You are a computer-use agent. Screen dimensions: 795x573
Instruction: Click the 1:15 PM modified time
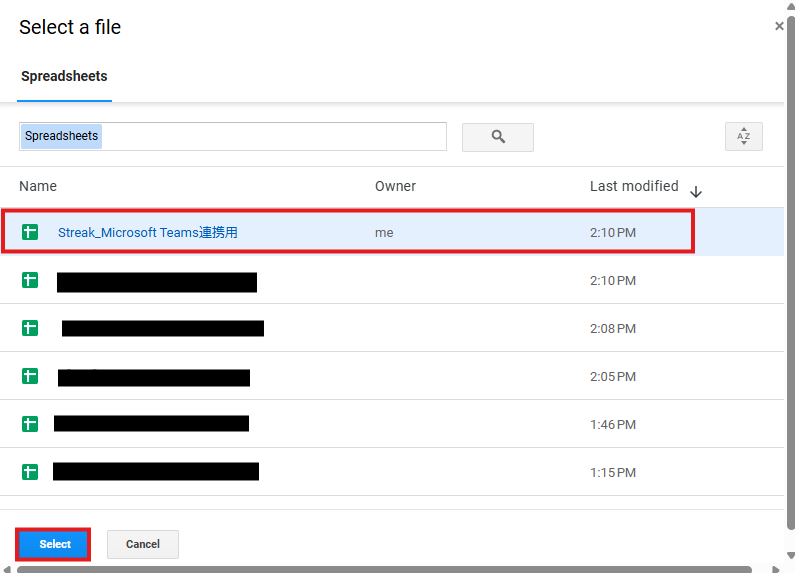612,473
